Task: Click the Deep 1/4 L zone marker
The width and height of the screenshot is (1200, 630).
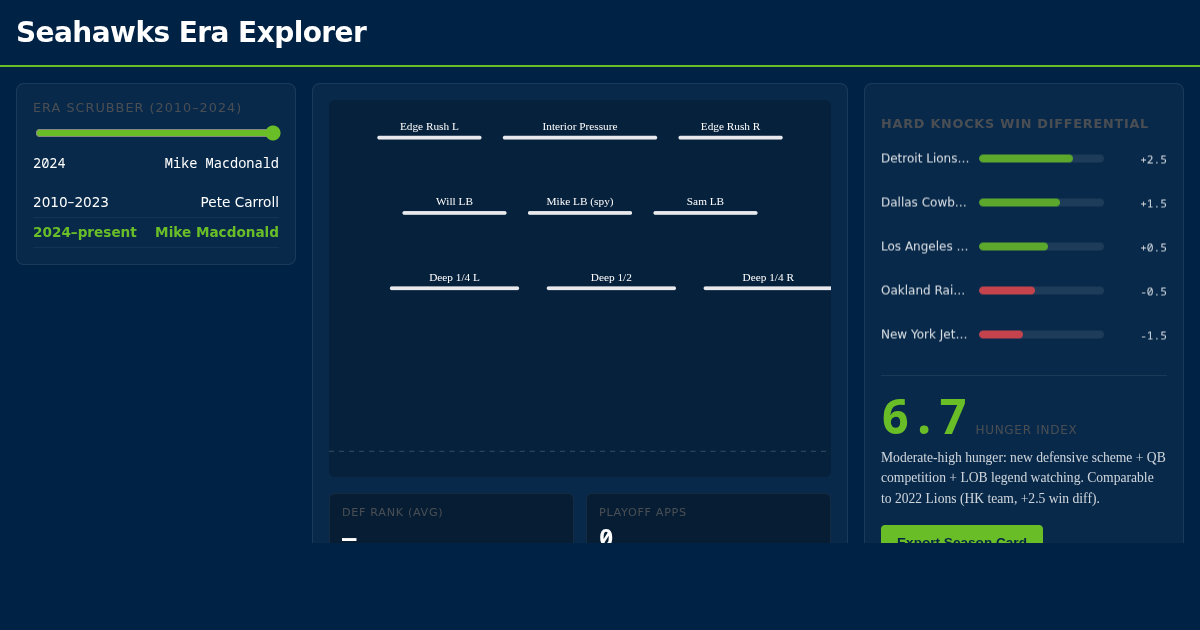Action: tap(454, 280)
